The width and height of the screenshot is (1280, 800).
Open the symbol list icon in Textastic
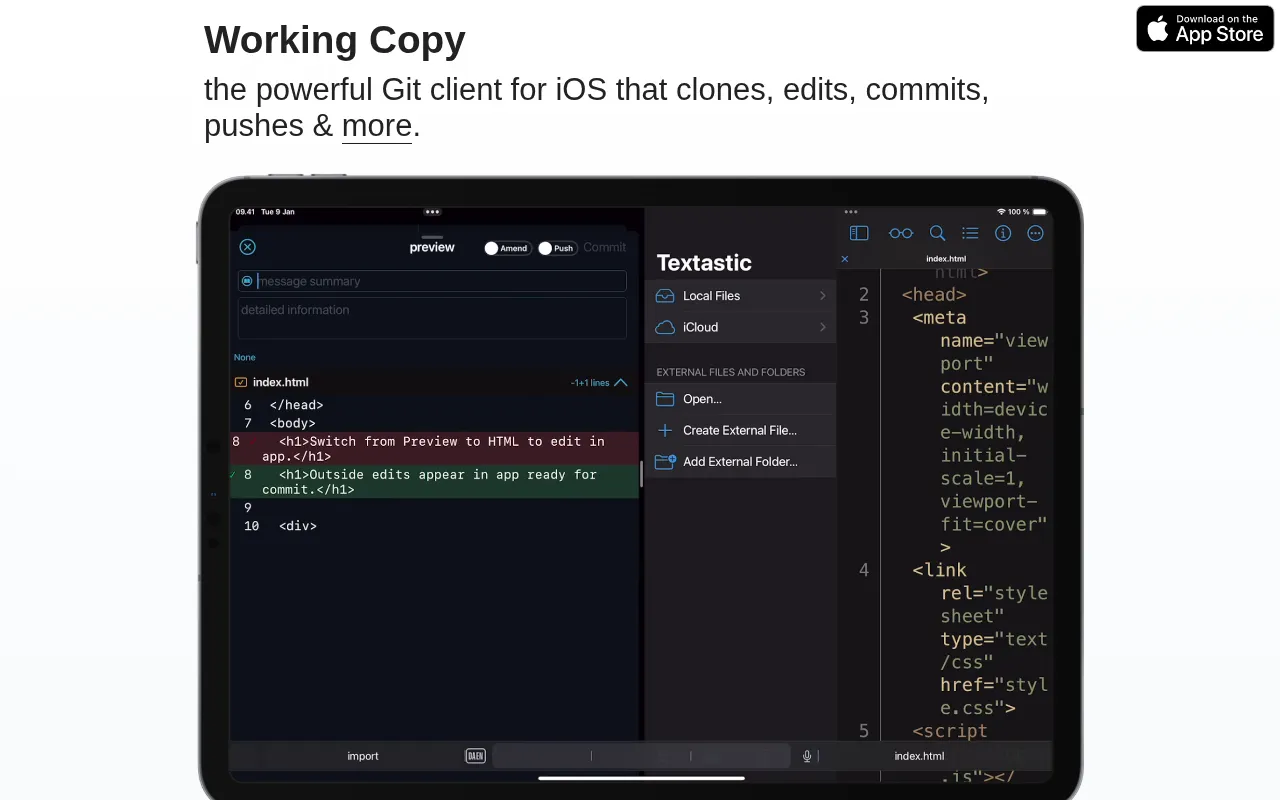(x=970, y=233)
